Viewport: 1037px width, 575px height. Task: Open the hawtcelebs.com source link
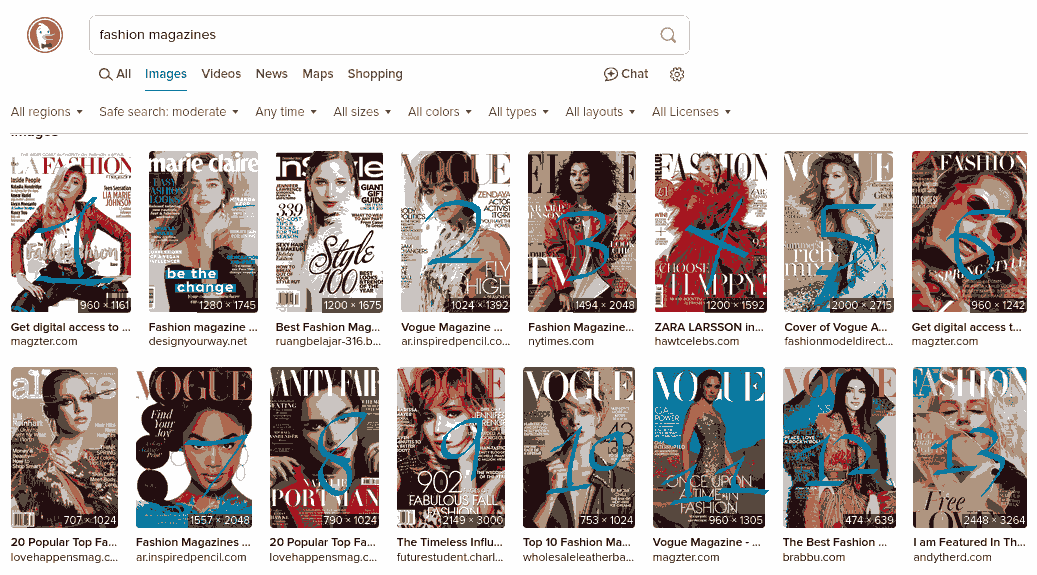696,341
